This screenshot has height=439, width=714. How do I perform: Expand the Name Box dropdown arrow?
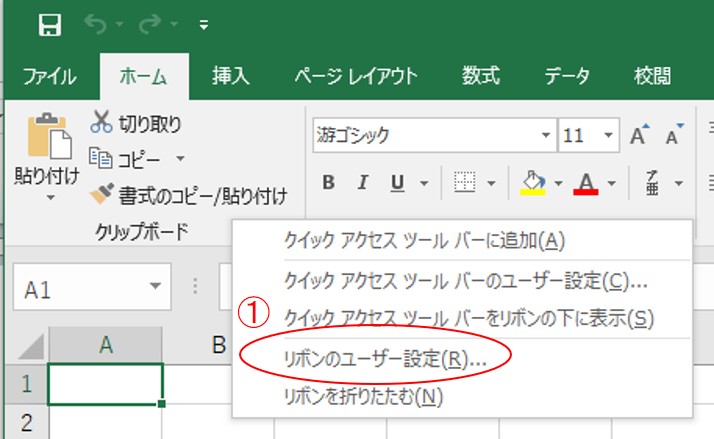coord(154,289)
